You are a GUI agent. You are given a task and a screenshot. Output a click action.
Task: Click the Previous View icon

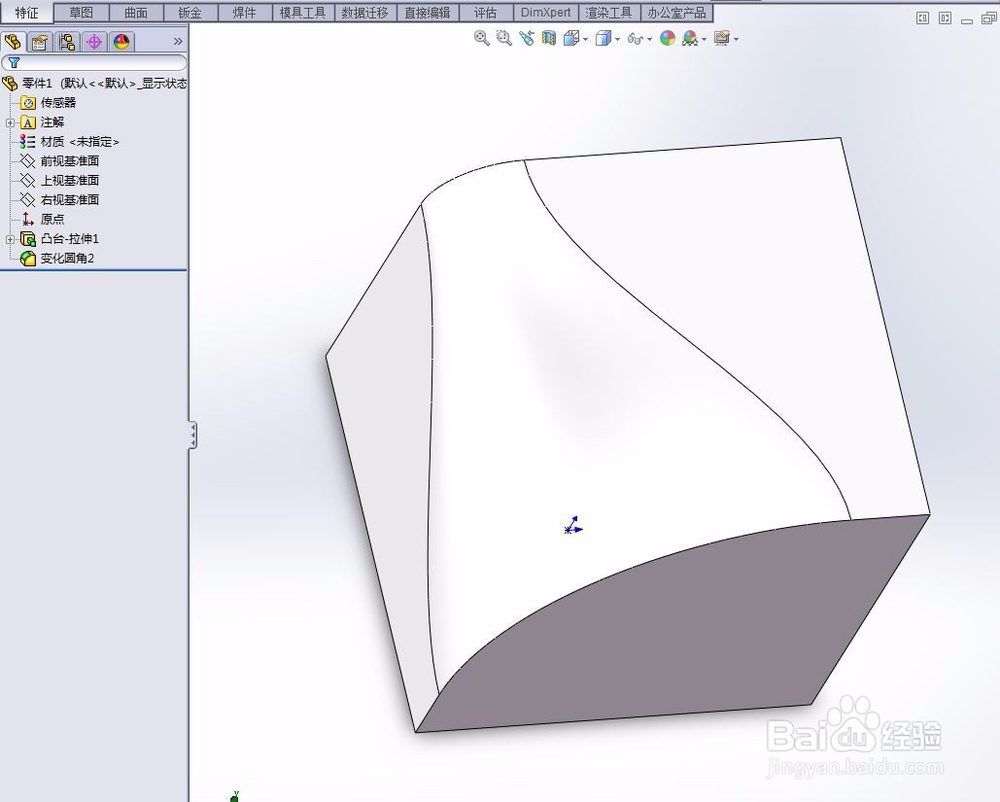[x=526, y=38]
